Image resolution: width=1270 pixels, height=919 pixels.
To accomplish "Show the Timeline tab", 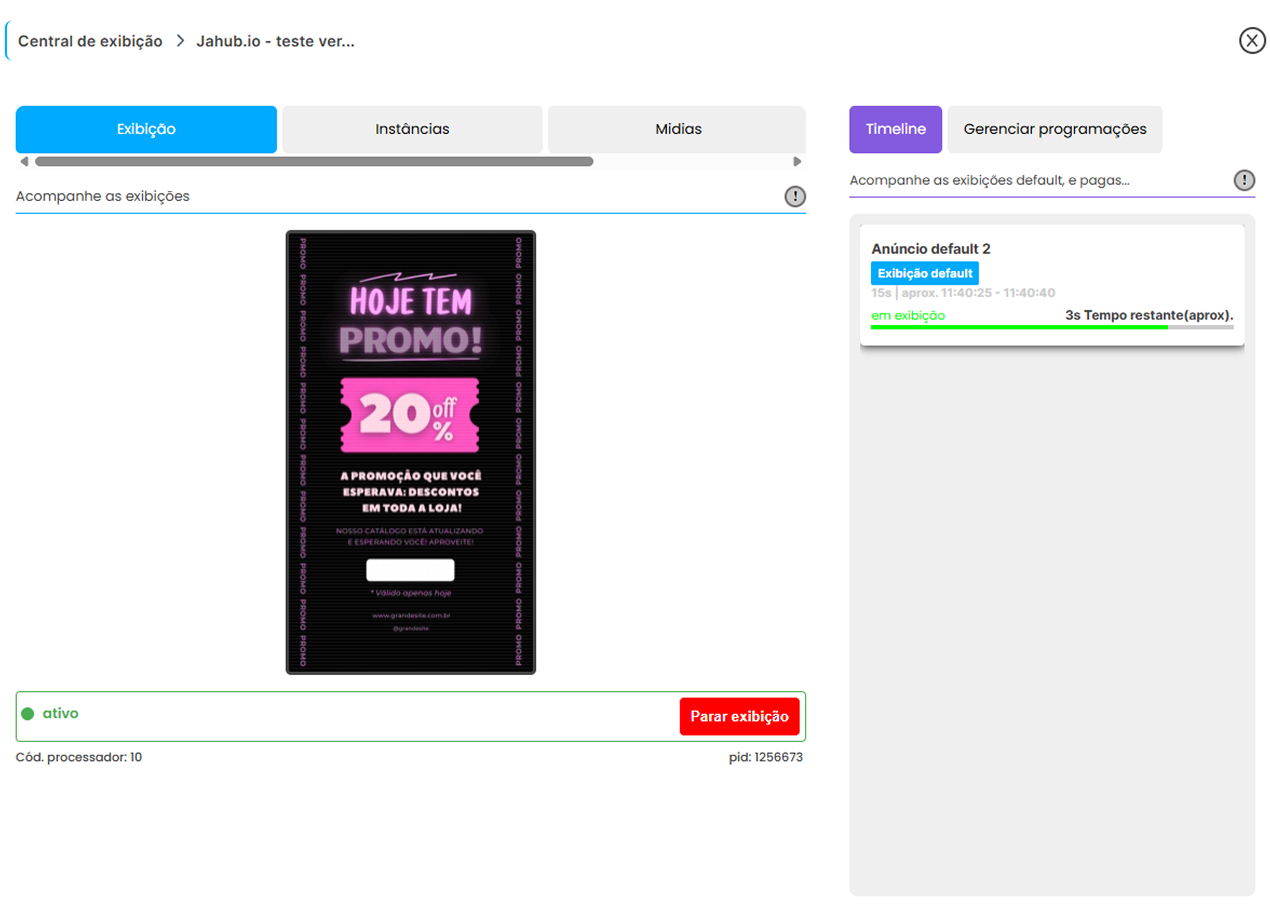I will click(895, 129).
